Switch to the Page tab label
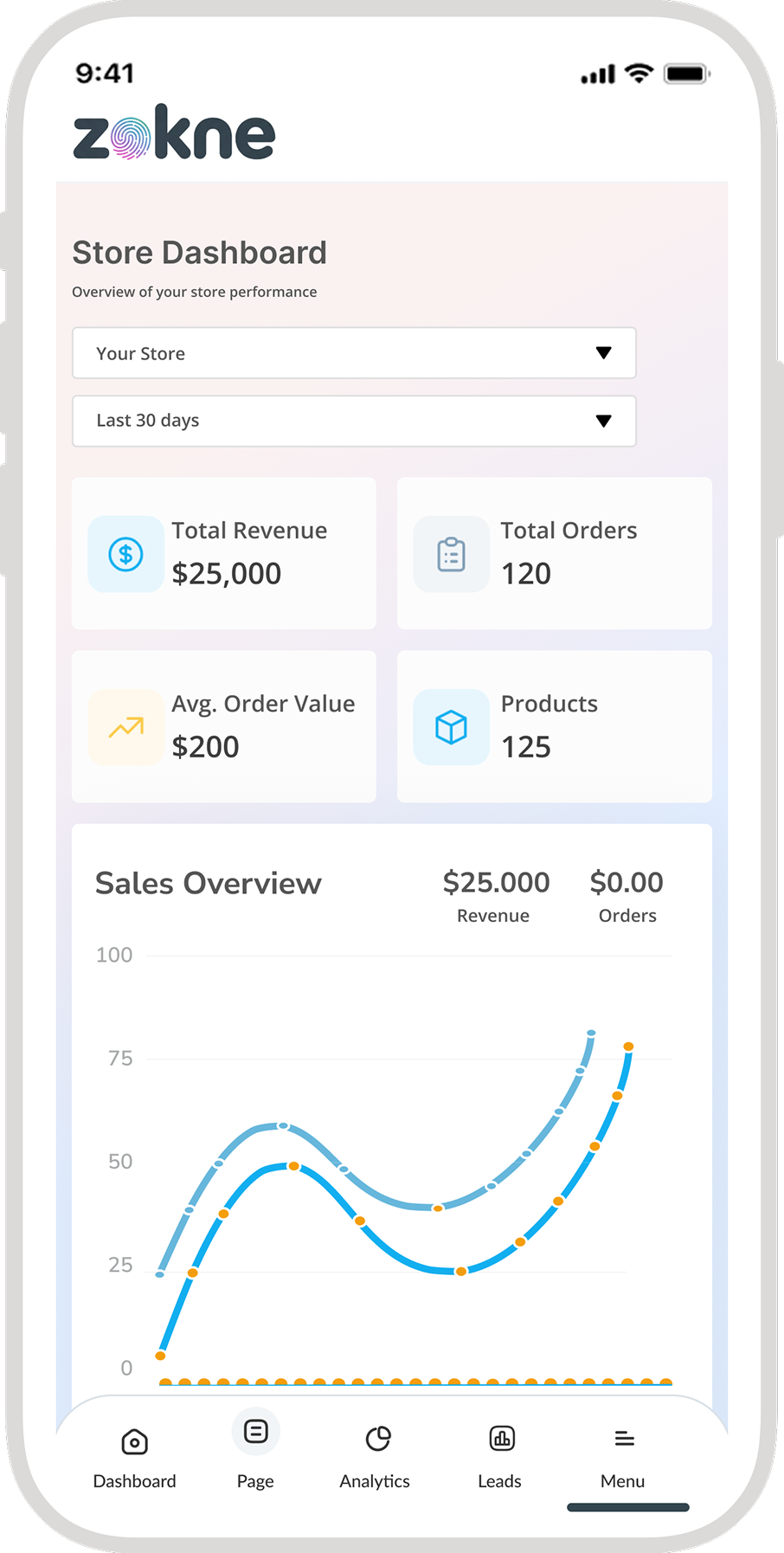The width and height of the screenshot is (784, 1553). pyautogui.click(x=255, y=1481)
